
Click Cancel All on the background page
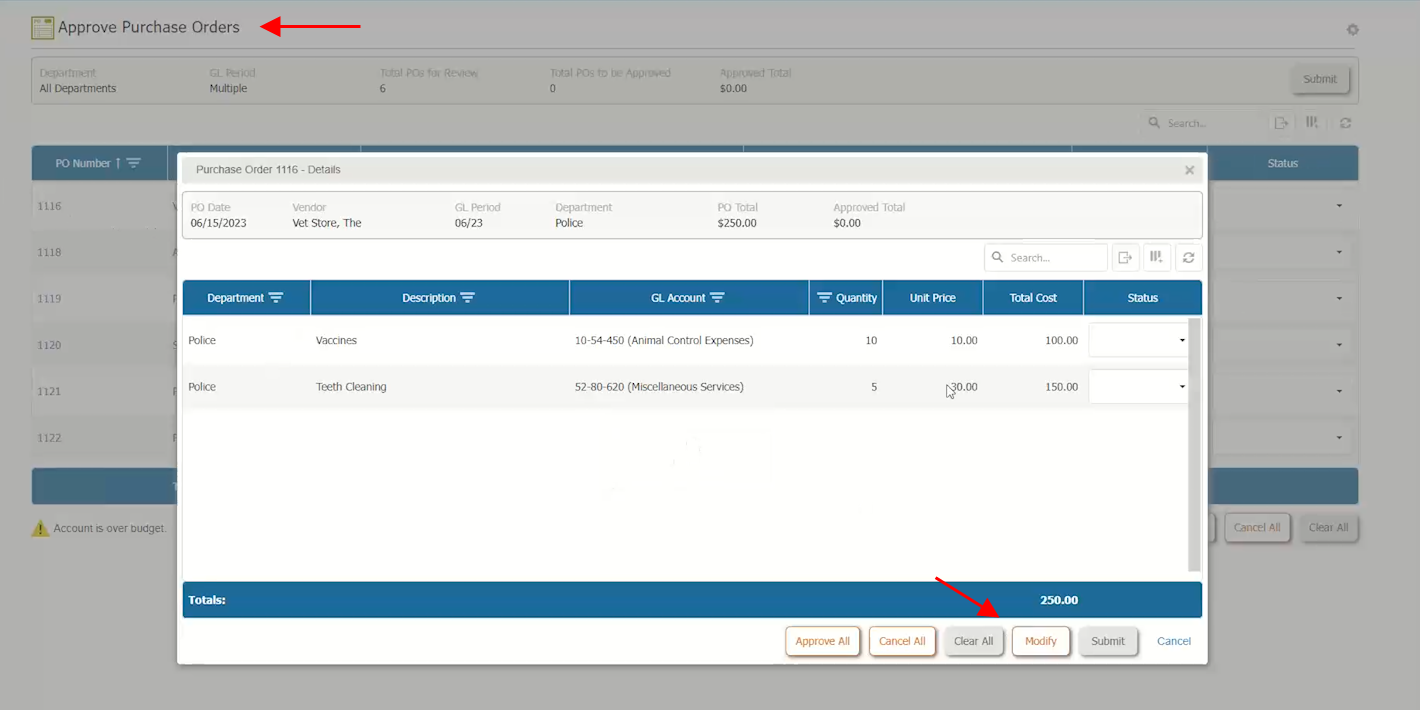(1257, 527)
